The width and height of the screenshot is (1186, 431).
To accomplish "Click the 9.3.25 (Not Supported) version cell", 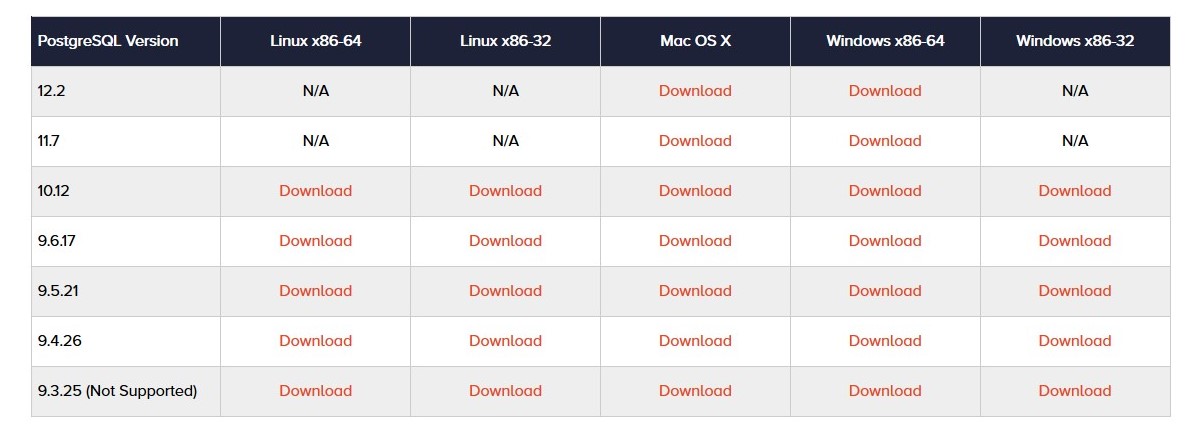I will [117, 391].
